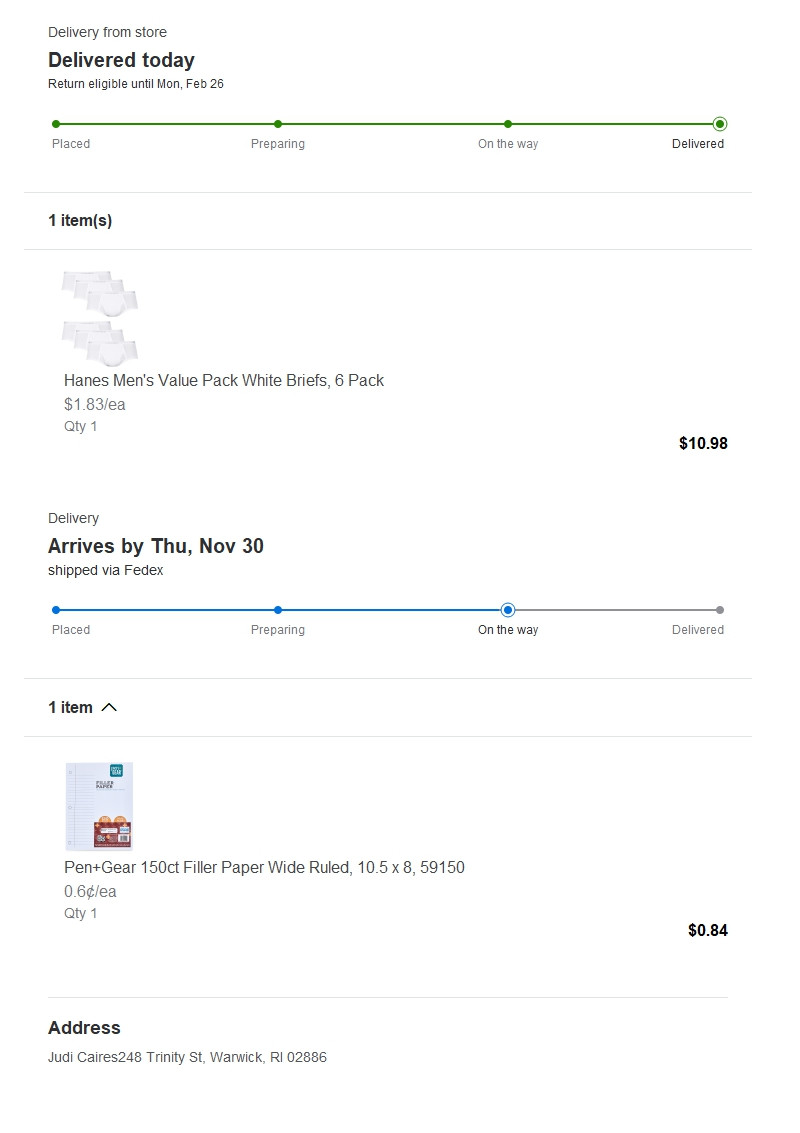Click the blue On the way marker
The height and width of the screenshot is (1133, 800).
point(508,610)
